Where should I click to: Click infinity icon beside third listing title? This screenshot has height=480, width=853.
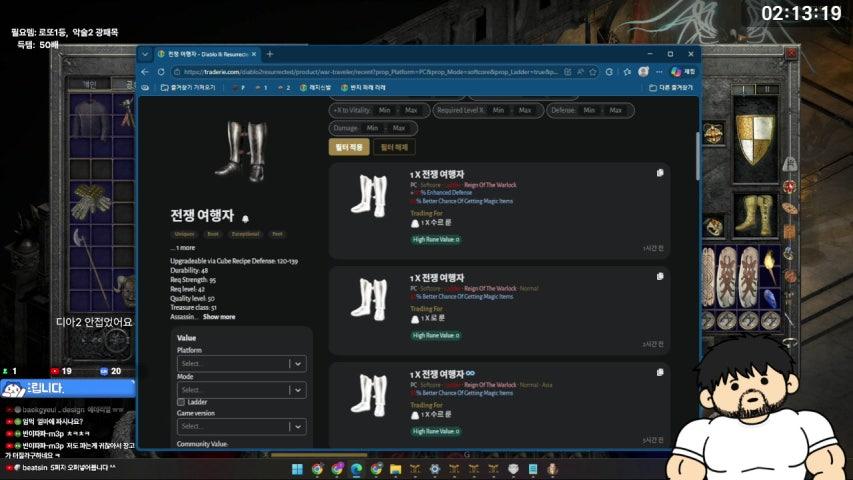pyautogui.click(x=470, y=373)
